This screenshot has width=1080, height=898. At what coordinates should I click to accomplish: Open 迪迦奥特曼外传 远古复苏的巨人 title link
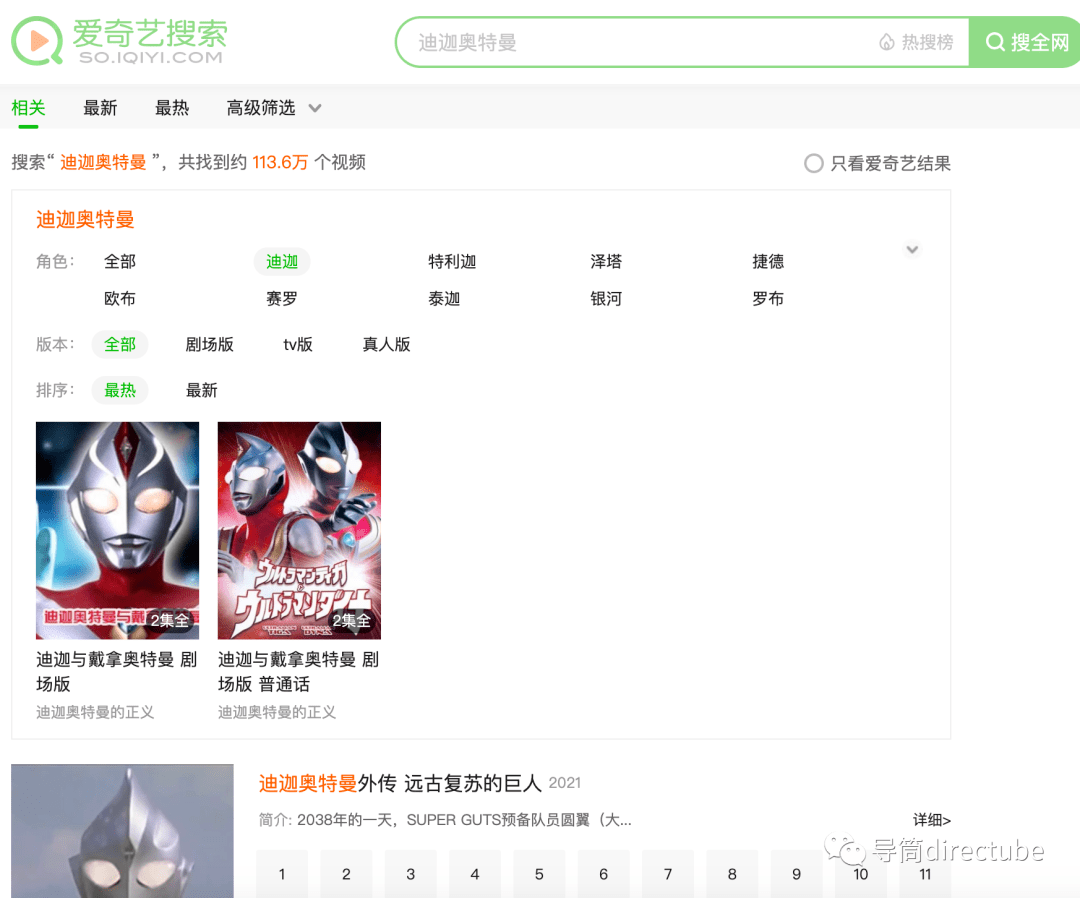tap(400, 783)
